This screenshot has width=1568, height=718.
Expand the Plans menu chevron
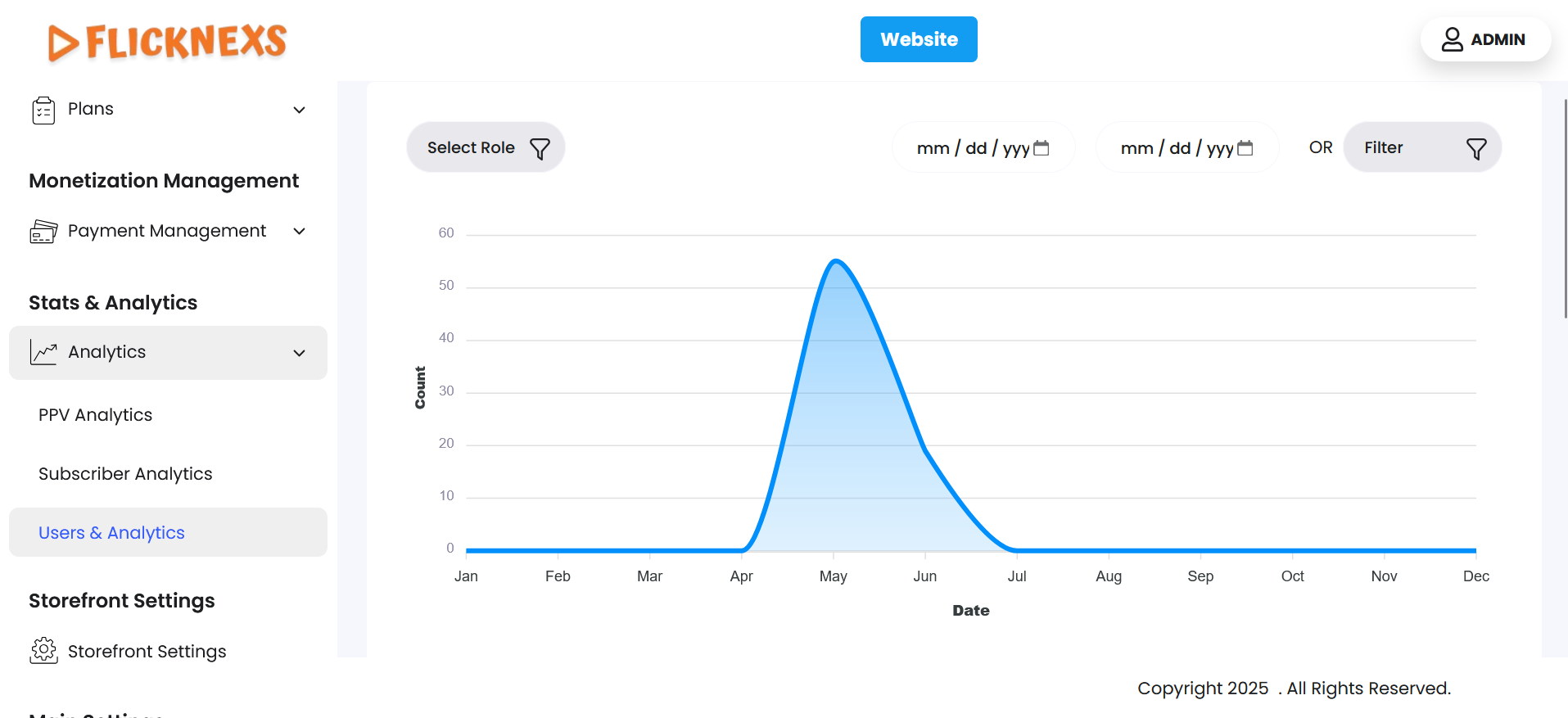pyautogui.click(x=300, y=110)
